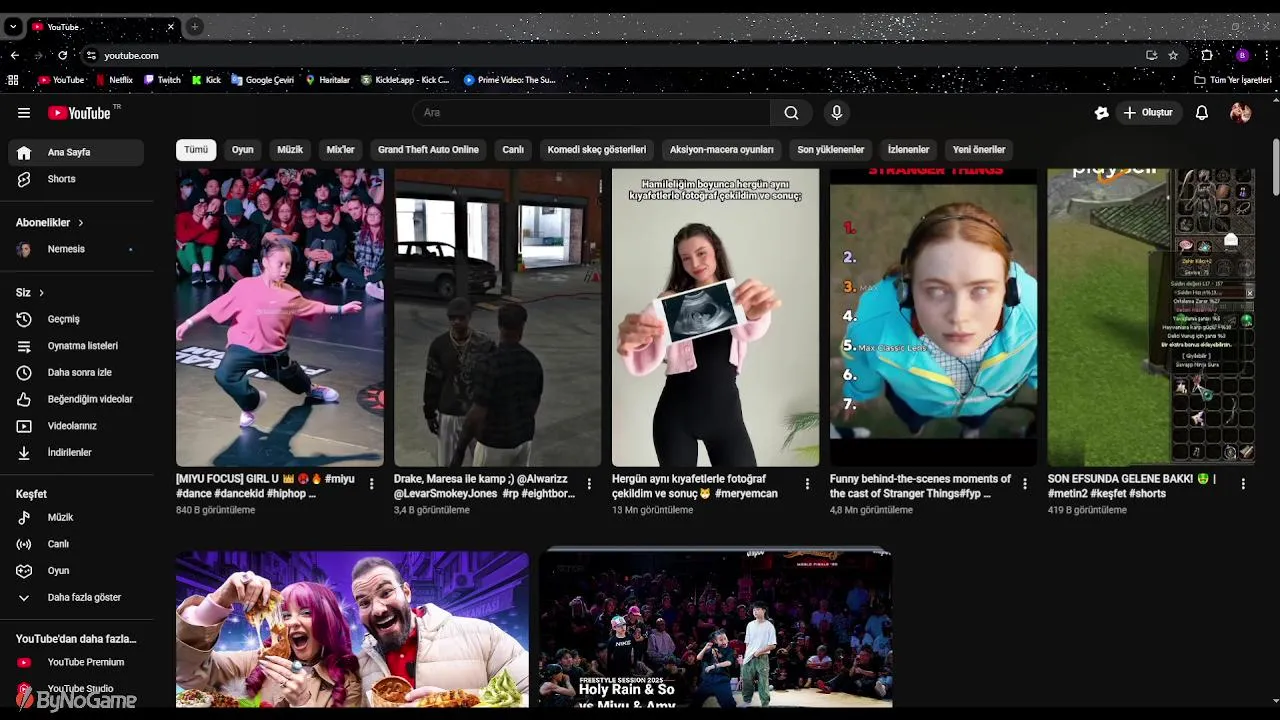1280x720 pixels.
Task: Reload the page
Action: point(63,56)
